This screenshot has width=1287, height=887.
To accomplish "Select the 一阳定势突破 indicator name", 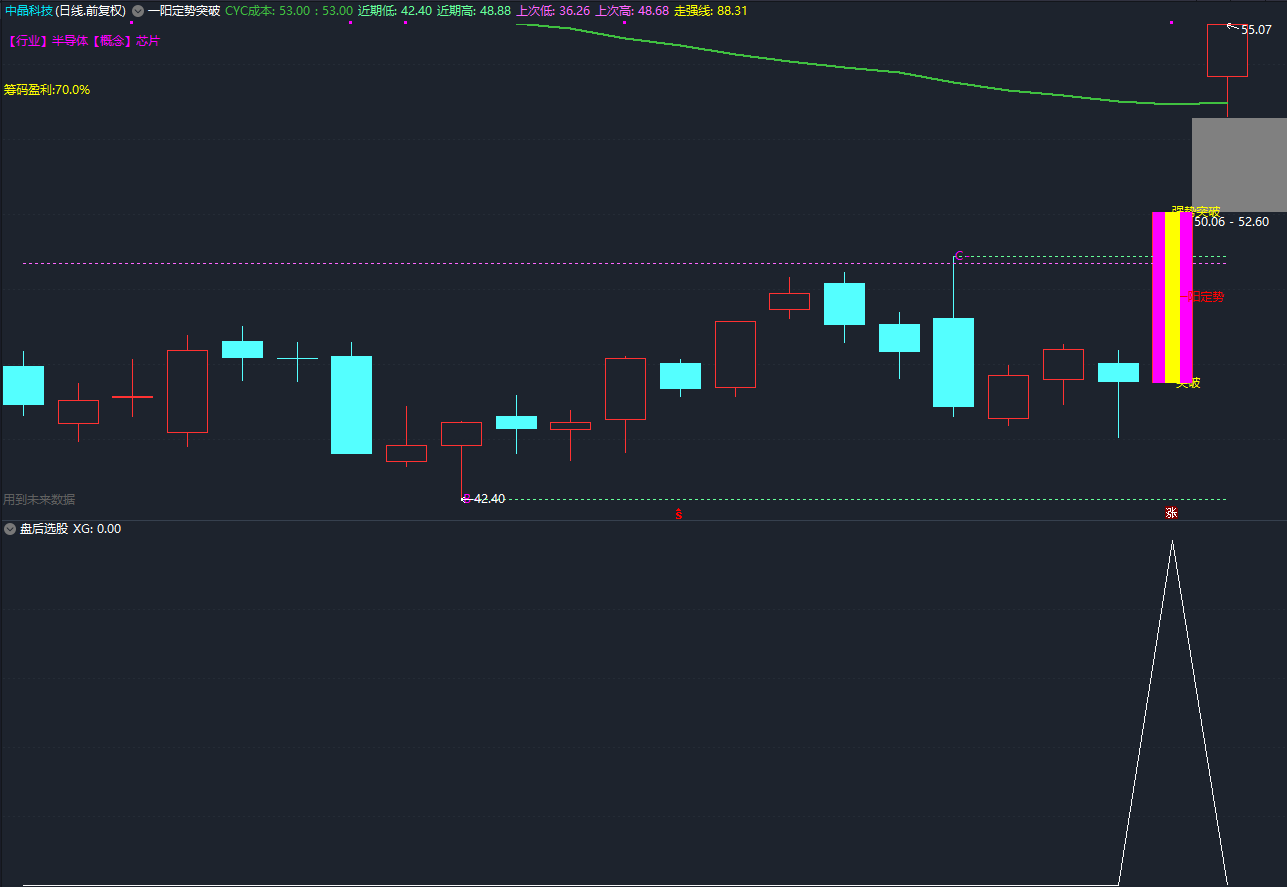I will pos(184,11).
